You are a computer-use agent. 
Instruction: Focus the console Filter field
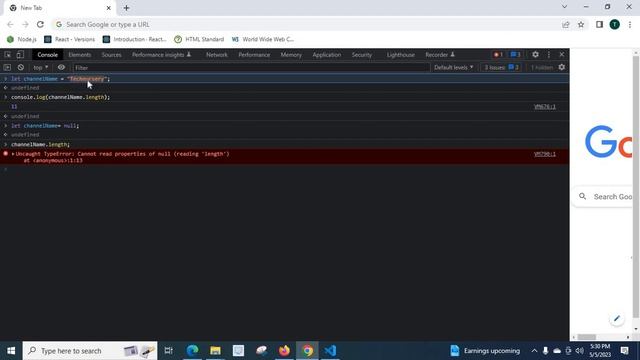point(251,68)
